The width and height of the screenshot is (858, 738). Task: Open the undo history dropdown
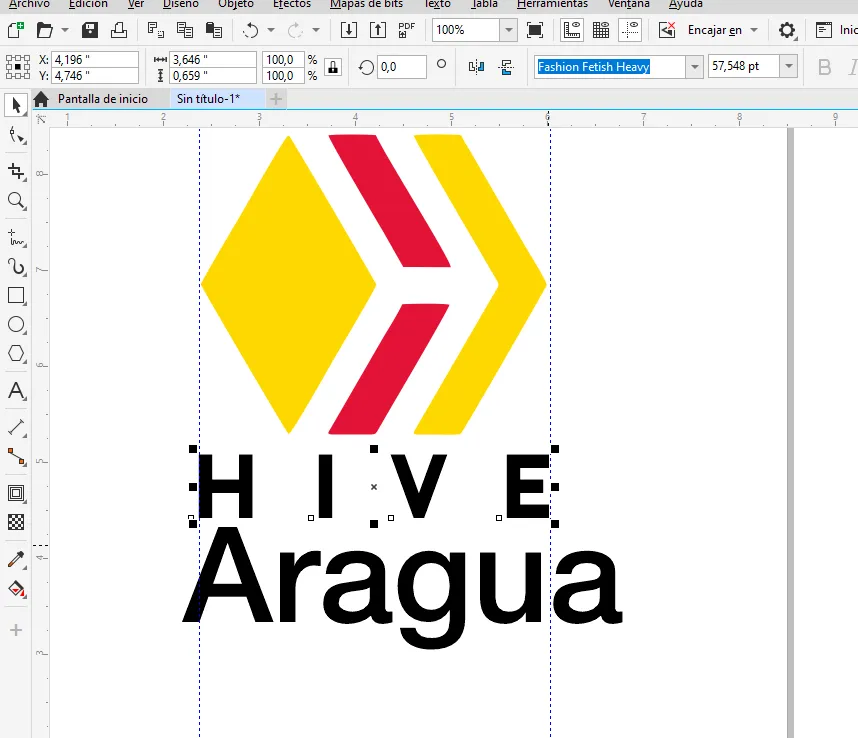click(x=271, y=30)
